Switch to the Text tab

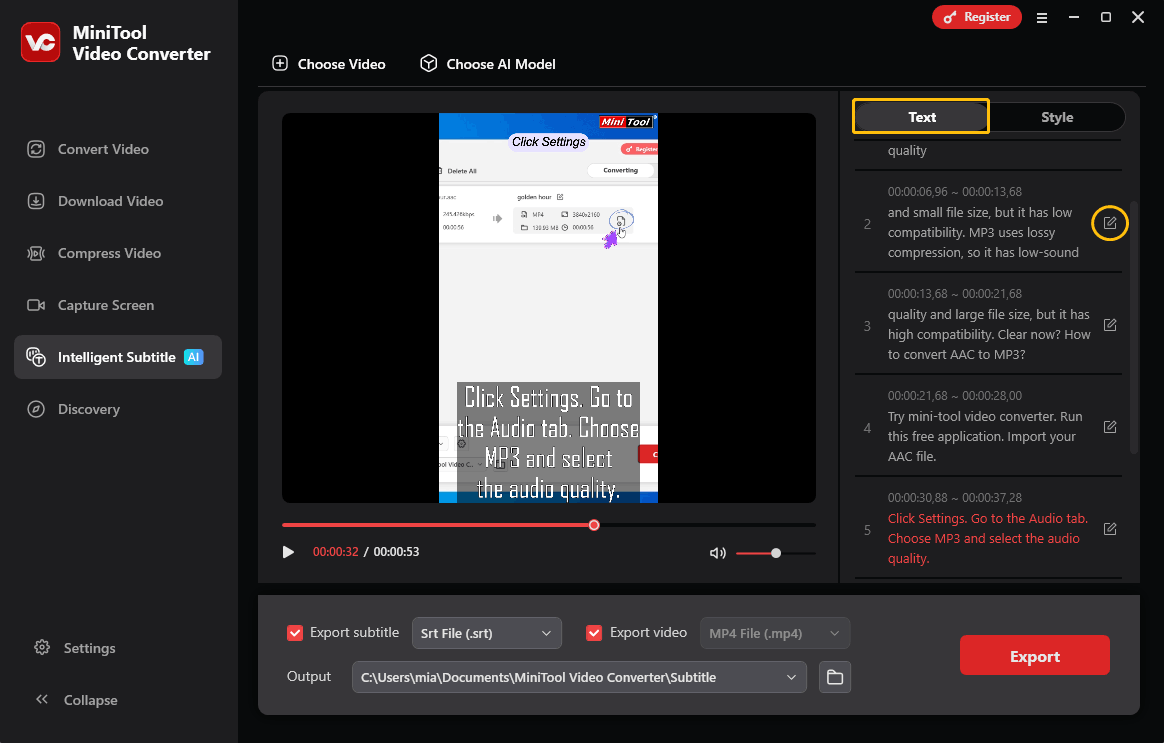point(921,117)
